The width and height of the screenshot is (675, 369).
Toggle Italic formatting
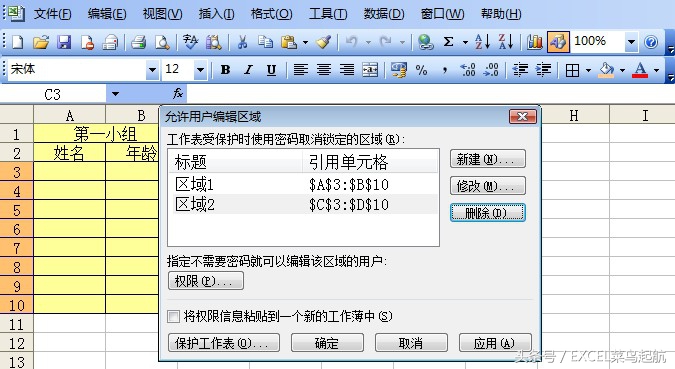click(x=248, y=70)
